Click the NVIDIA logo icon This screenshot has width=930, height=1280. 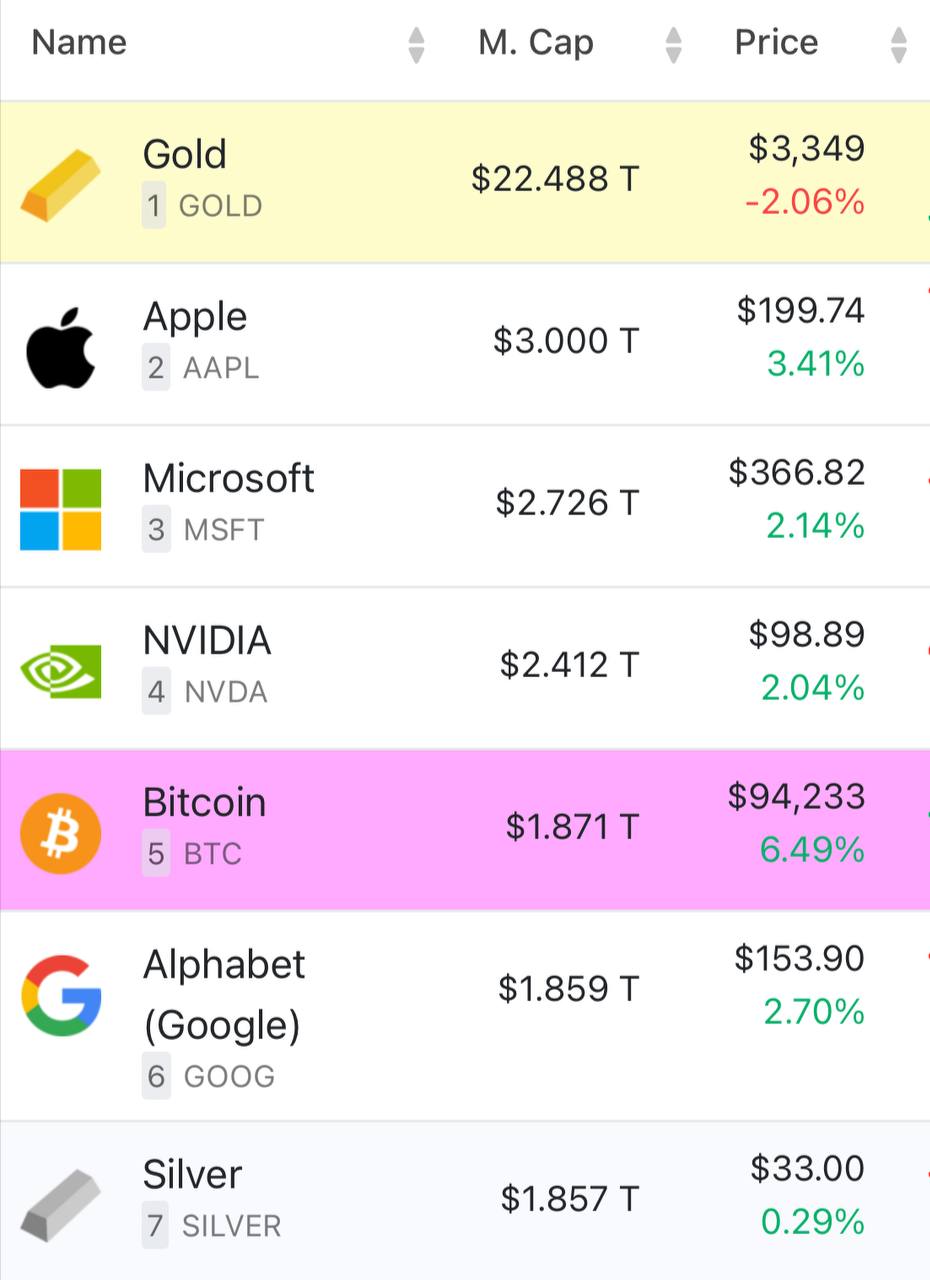[61, 671]
